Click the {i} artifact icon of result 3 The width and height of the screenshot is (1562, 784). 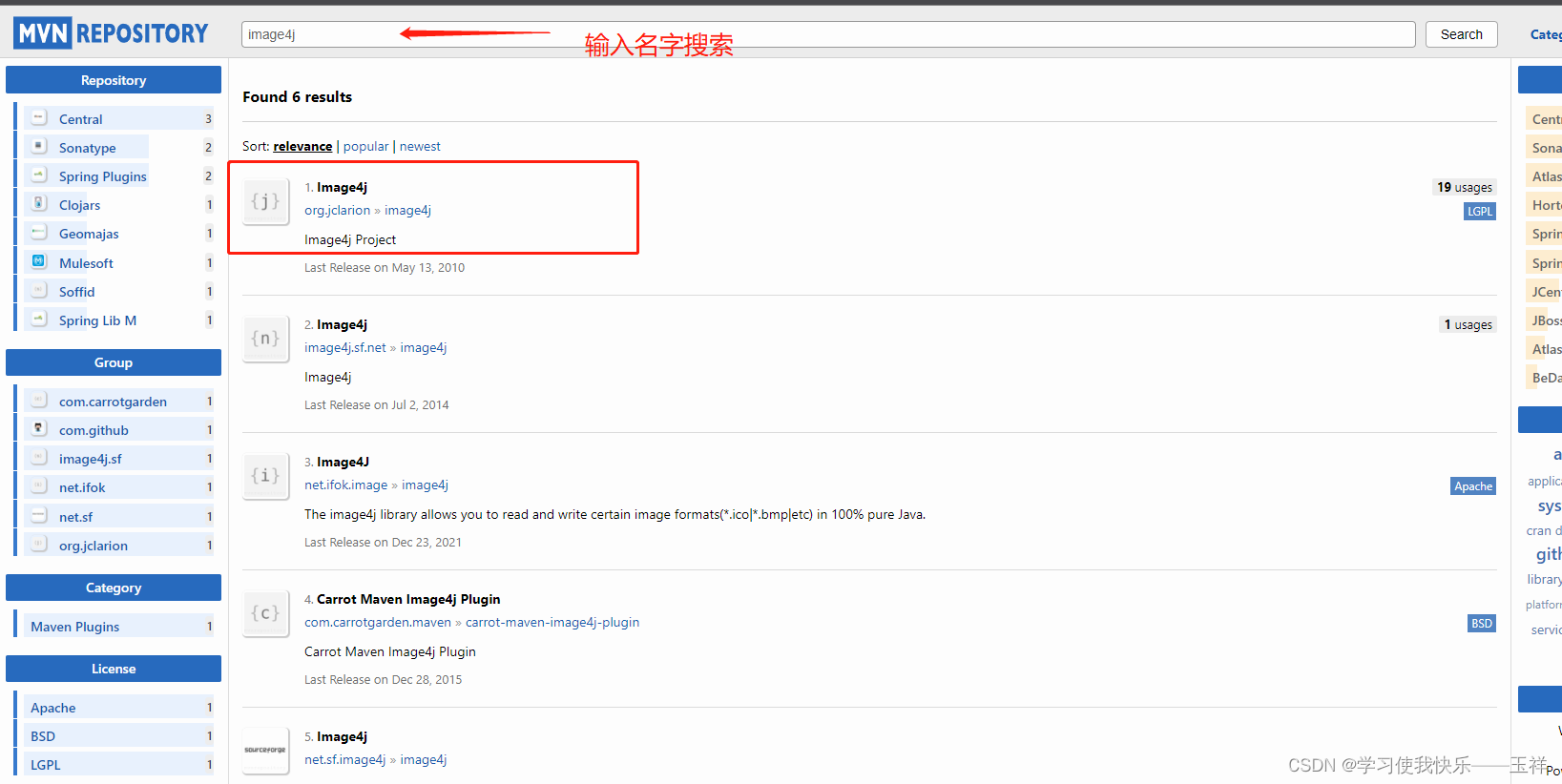(265, 476)
